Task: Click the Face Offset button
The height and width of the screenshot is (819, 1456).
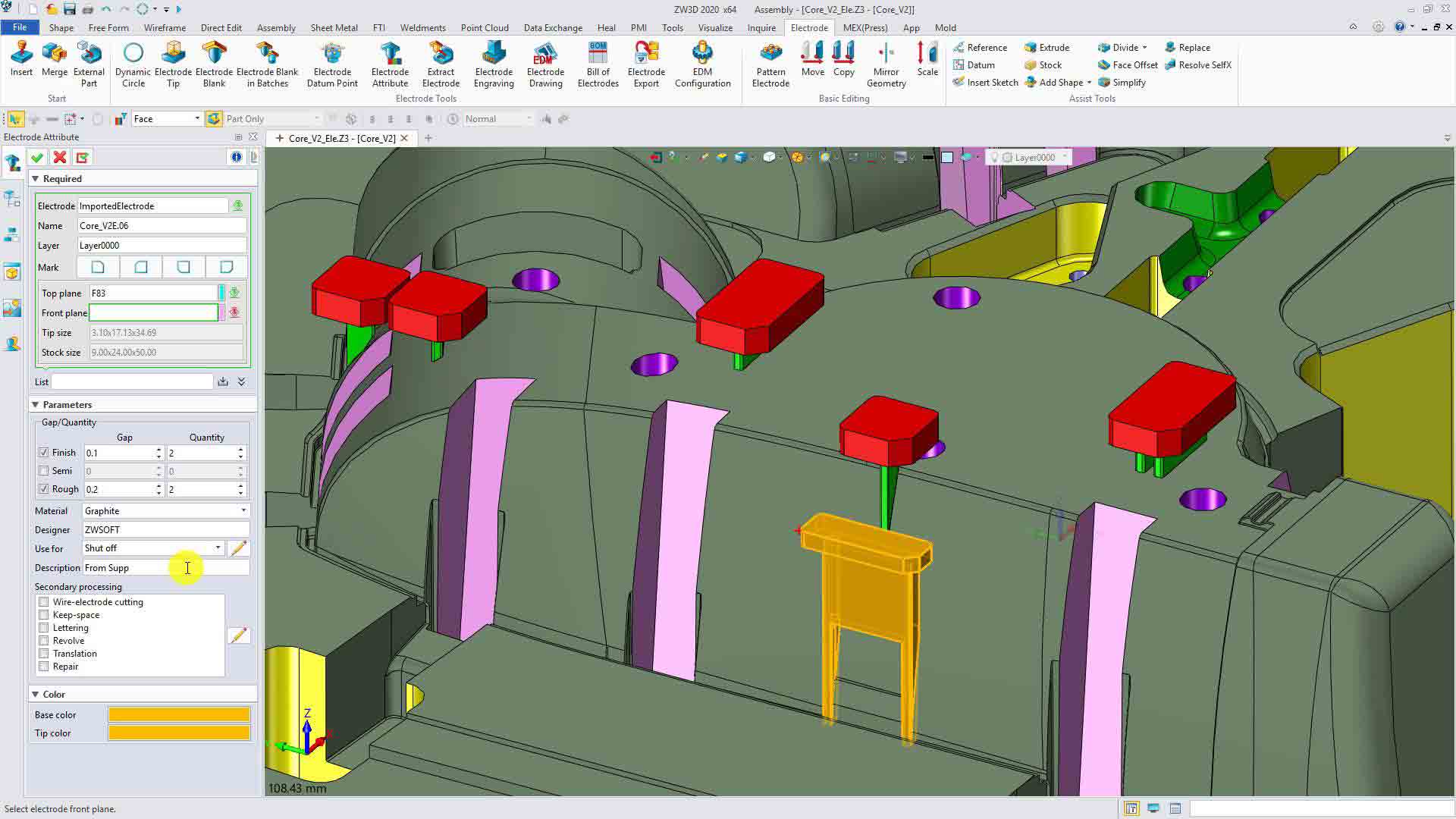Action: (x=1128, y=64)
